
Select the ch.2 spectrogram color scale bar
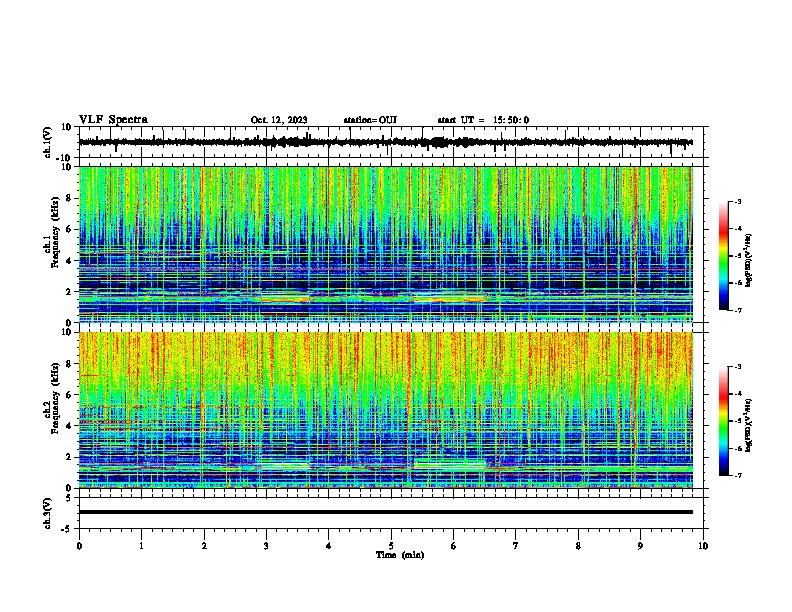point(724,421)
